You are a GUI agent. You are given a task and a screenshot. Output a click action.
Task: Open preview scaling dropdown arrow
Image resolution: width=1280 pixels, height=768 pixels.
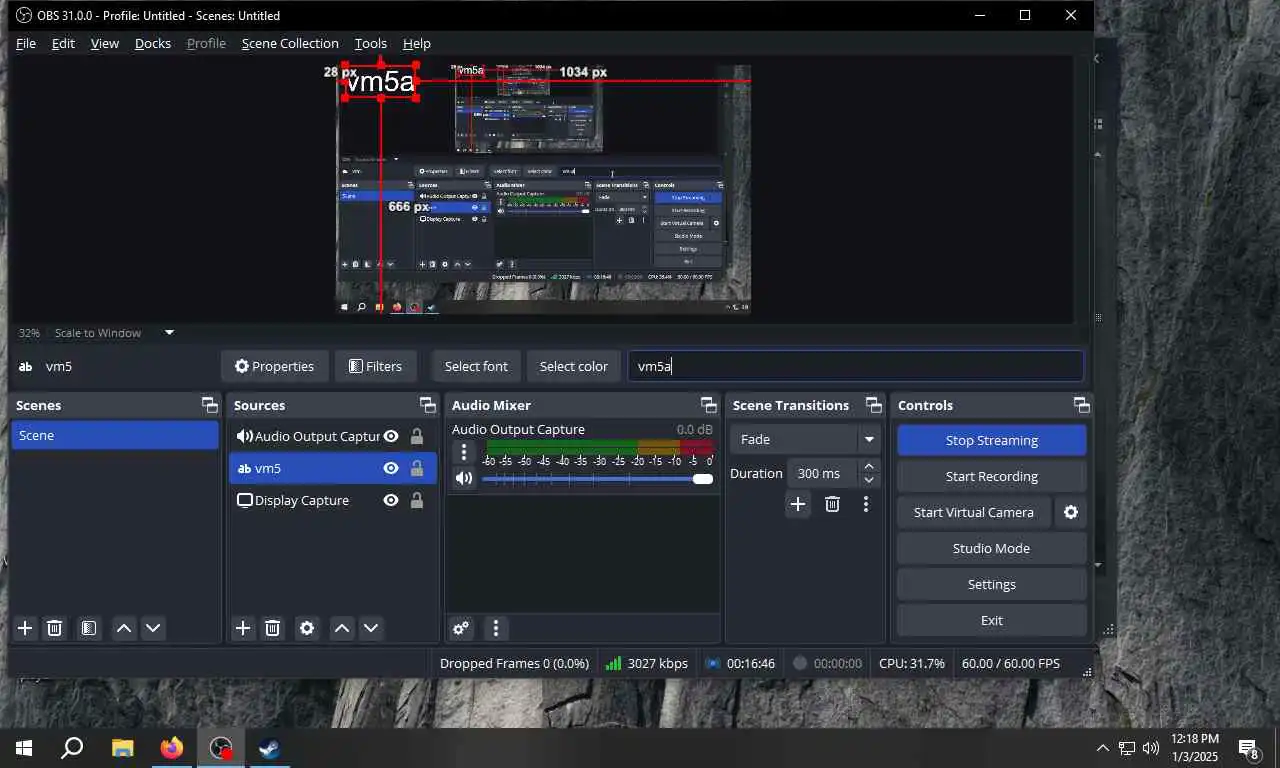point(169,332)
